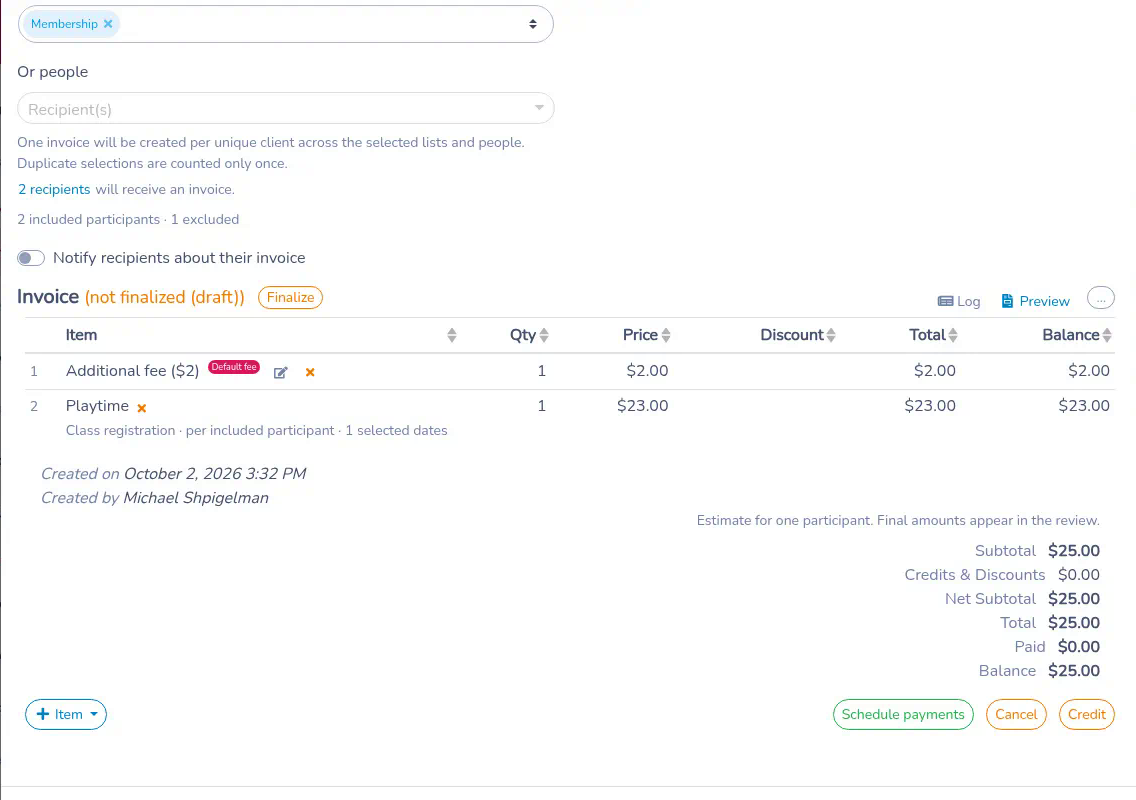Open the Recipient(s) dropdown
Screen dimensions: 1136x800
point(285,109)
